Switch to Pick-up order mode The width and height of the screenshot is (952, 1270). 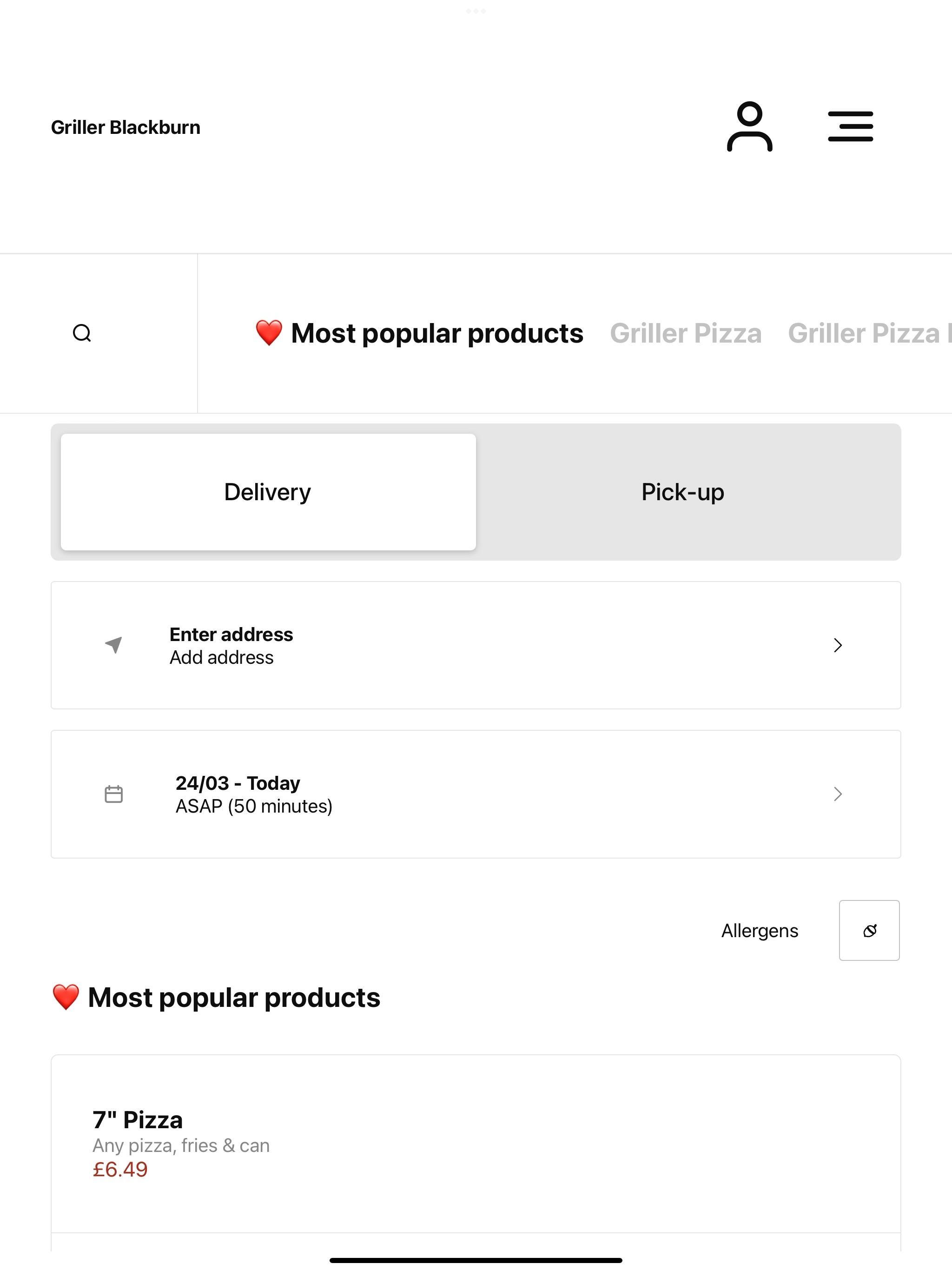coord(683,492)
